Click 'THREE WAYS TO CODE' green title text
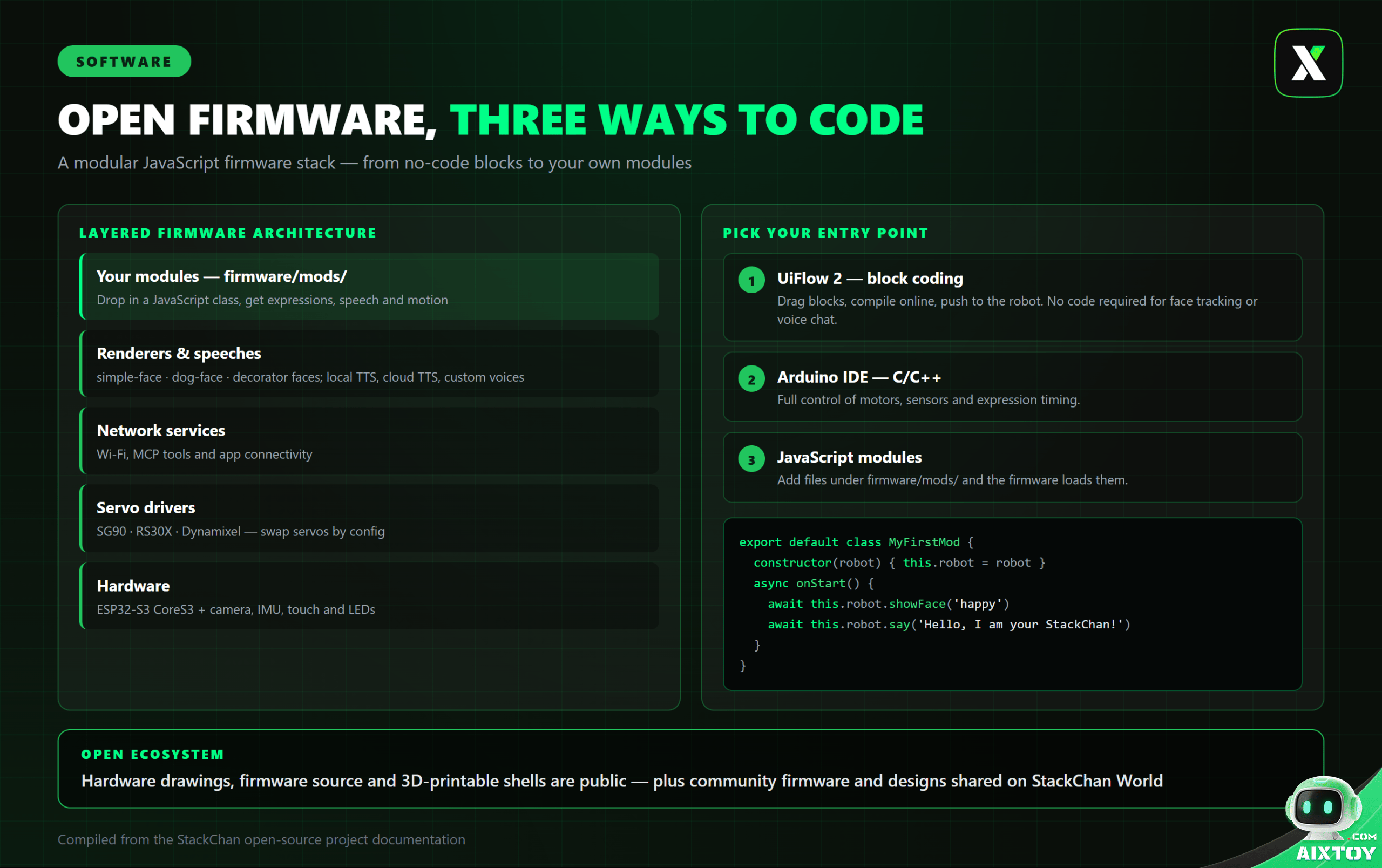The height and width of the screenshot is (868, 1382). click(687, 119)
